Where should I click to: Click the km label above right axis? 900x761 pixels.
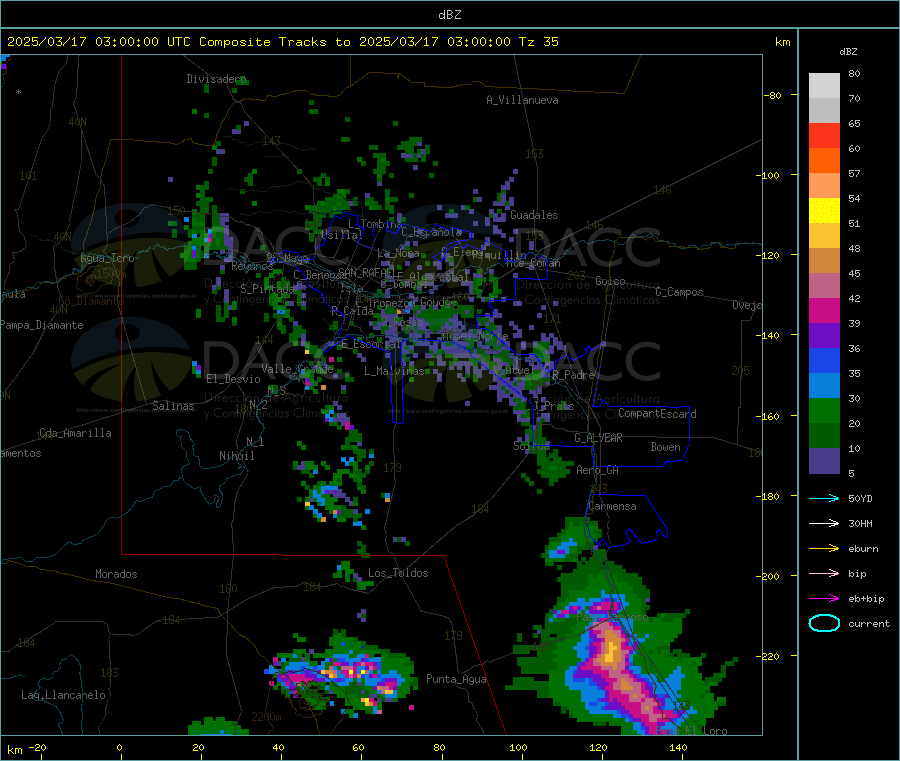[782, 42]
